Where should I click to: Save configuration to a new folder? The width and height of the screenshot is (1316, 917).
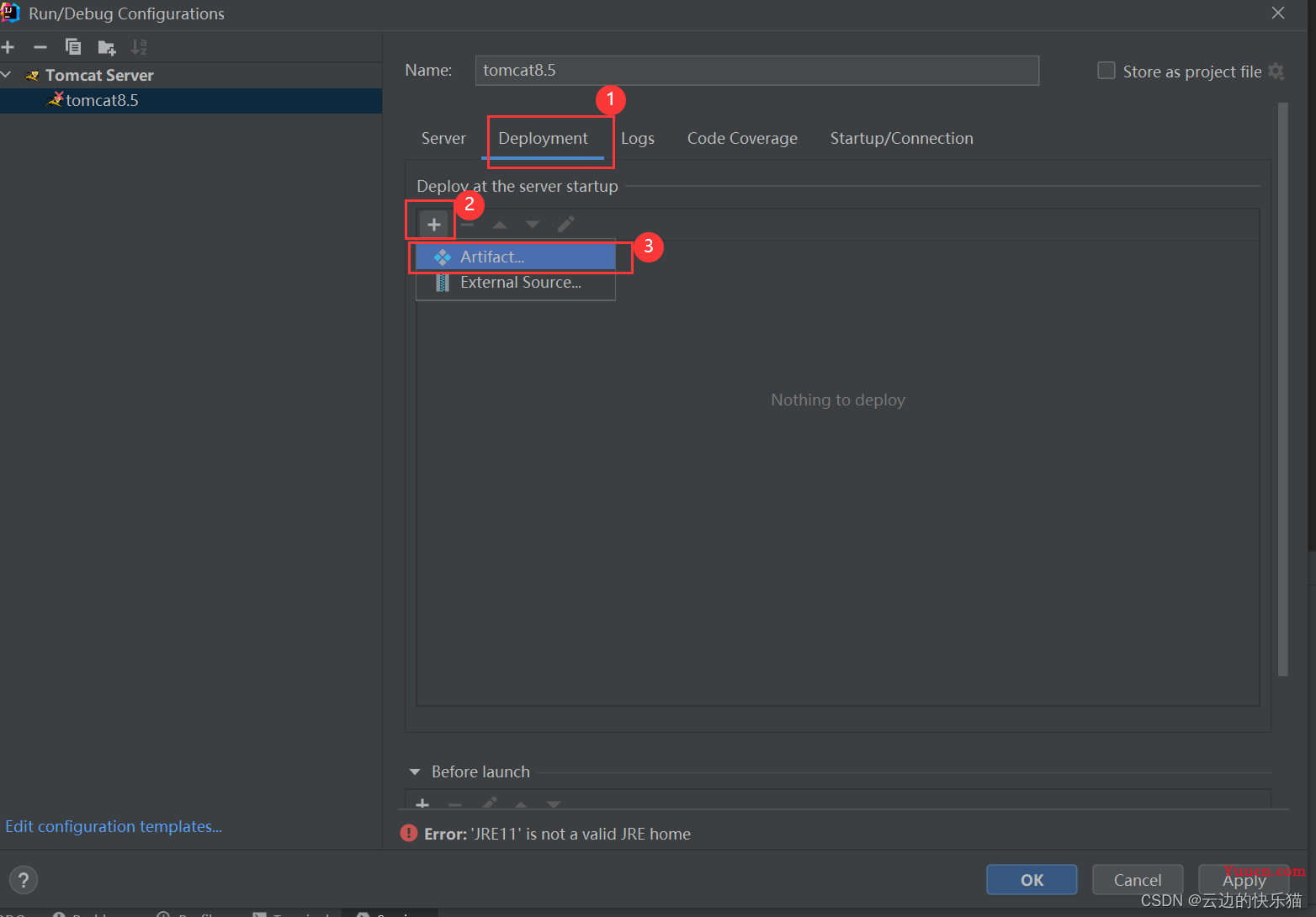[x=106, y=47]
